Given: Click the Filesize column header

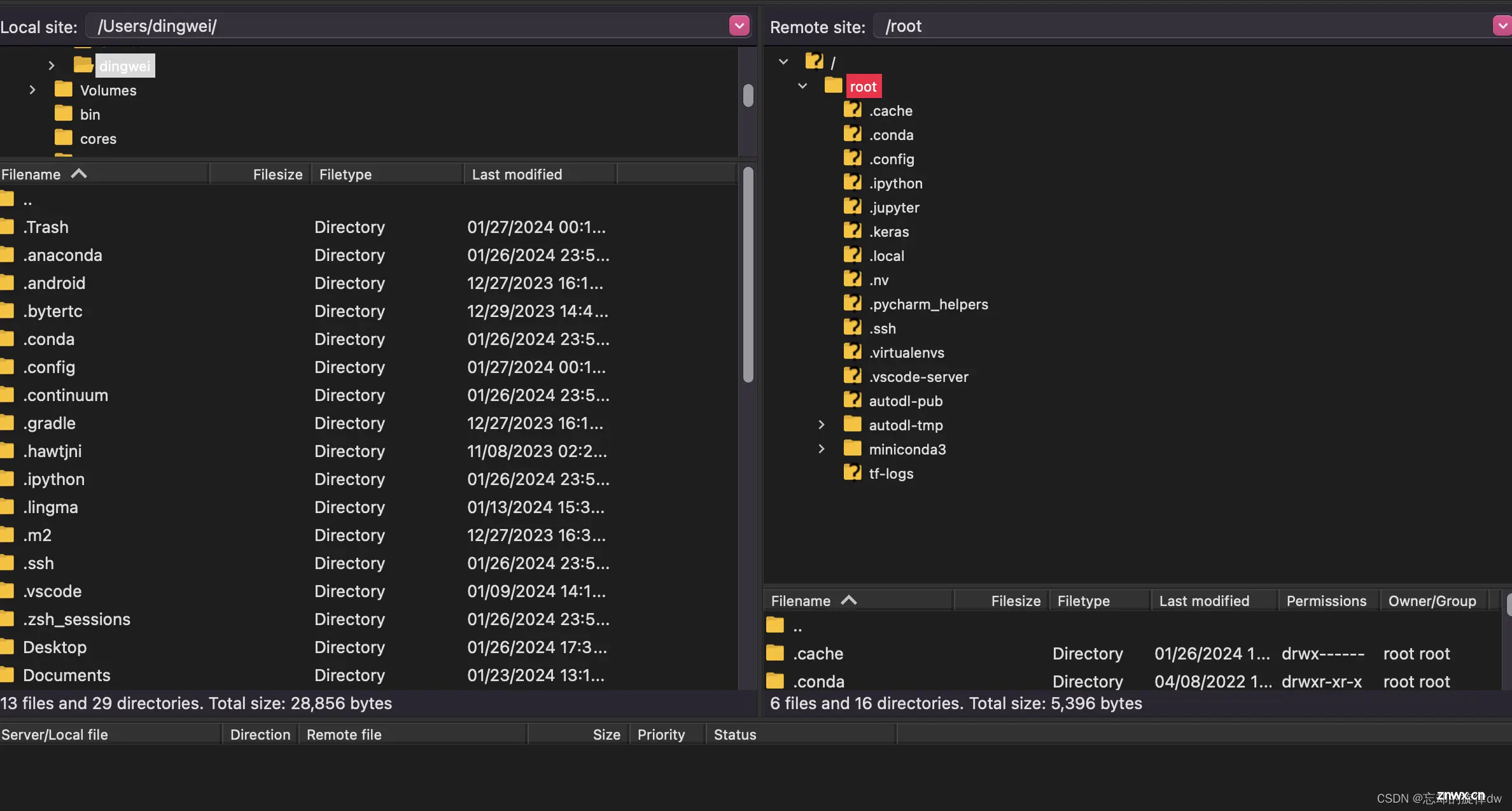Looking at the screenshot, I should point(277,174).
